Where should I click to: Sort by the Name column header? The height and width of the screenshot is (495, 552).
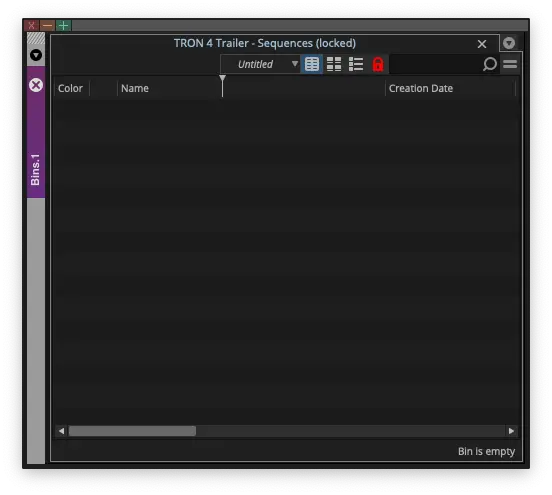(x=134, y=88)
